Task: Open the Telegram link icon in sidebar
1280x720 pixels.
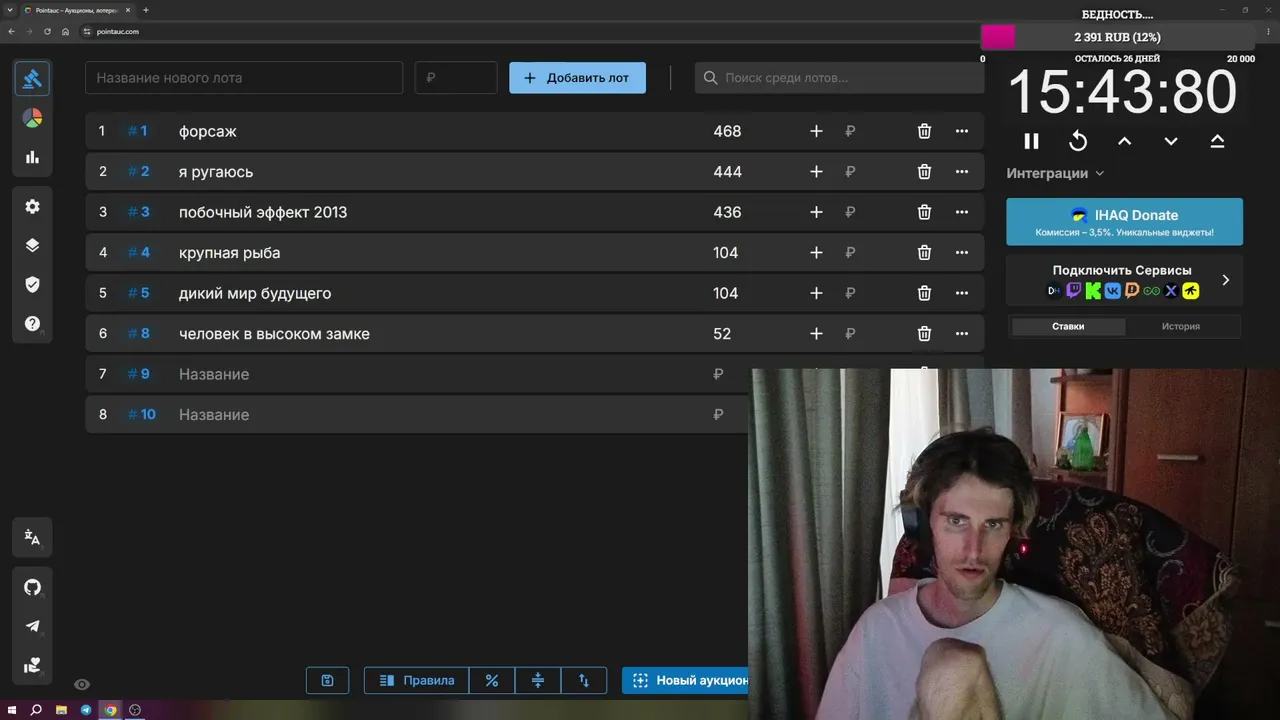Action: pos(32,626)
